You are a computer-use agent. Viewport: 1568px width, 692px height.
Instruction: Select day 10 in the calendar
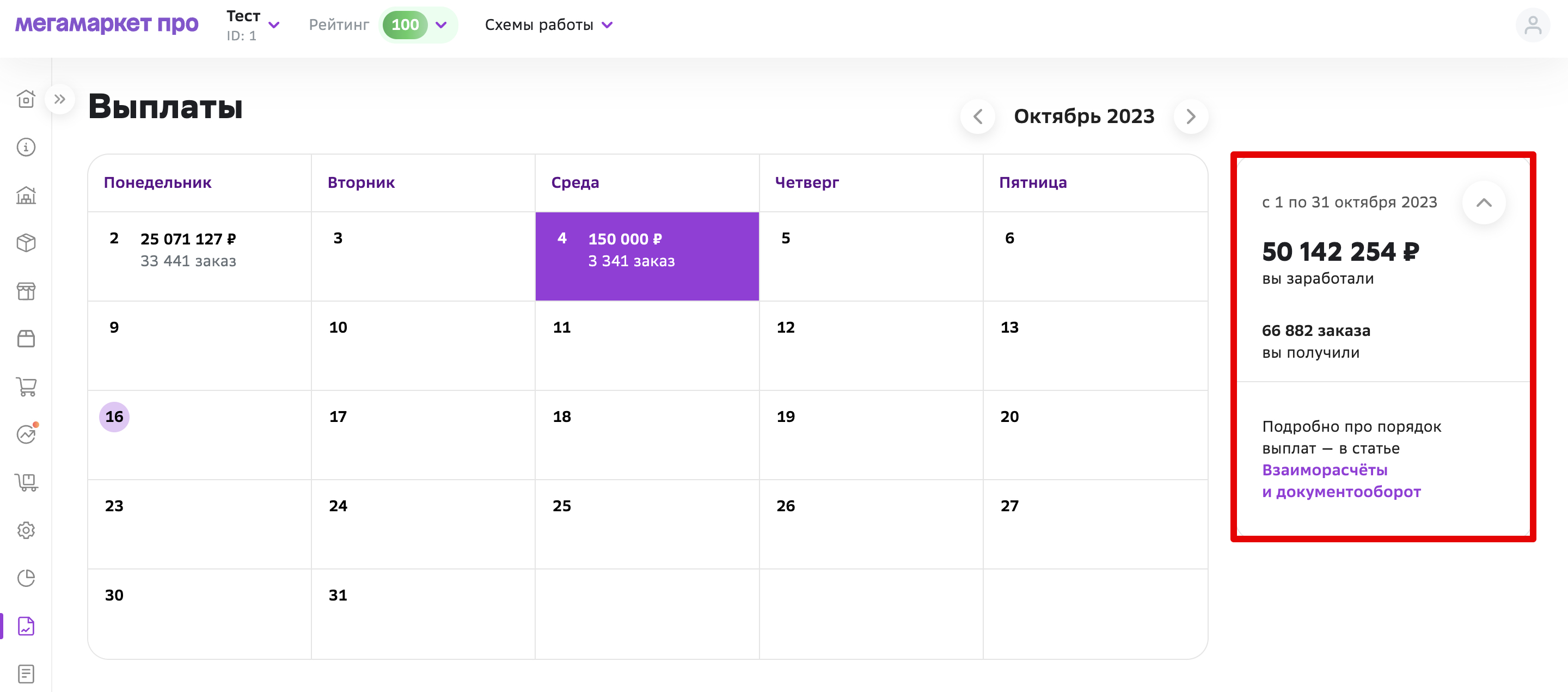pos(423,346)
